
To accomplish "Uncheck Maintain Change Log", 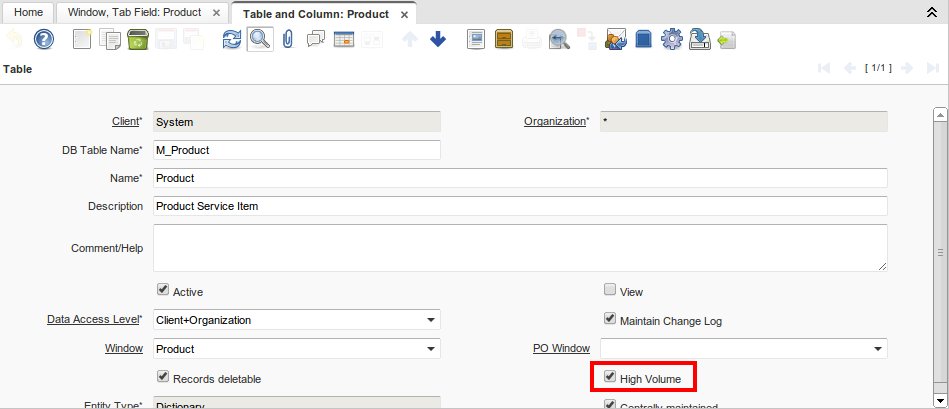I will coord(610,320).
